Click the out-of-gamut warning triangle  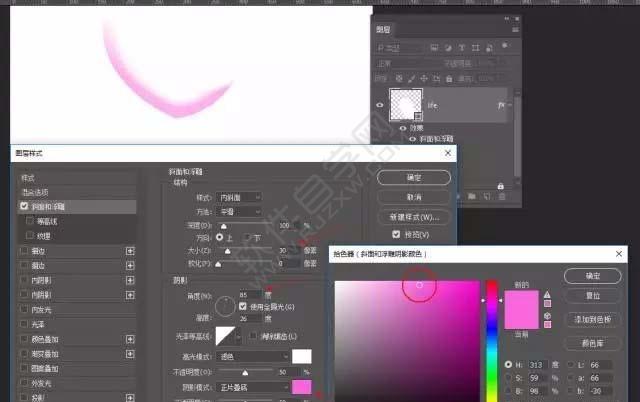(547, 294)
